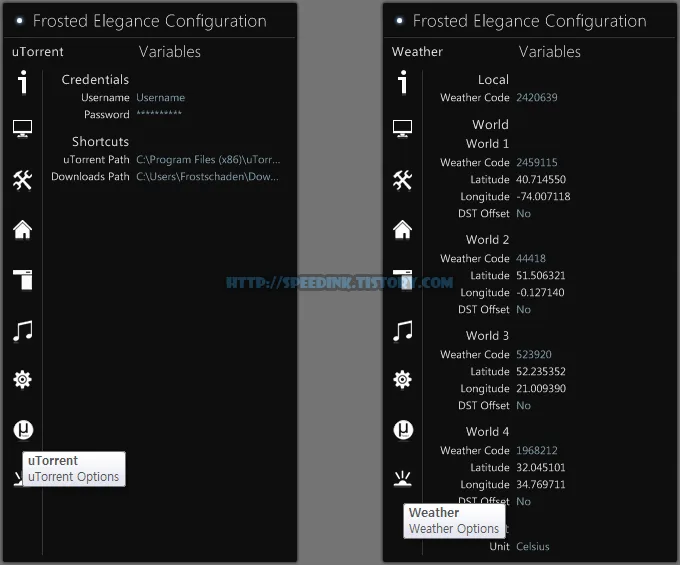Viewport: 680px width, 565px height.
Task: Edit the uTorrent Path value
Action: (208, 160)
